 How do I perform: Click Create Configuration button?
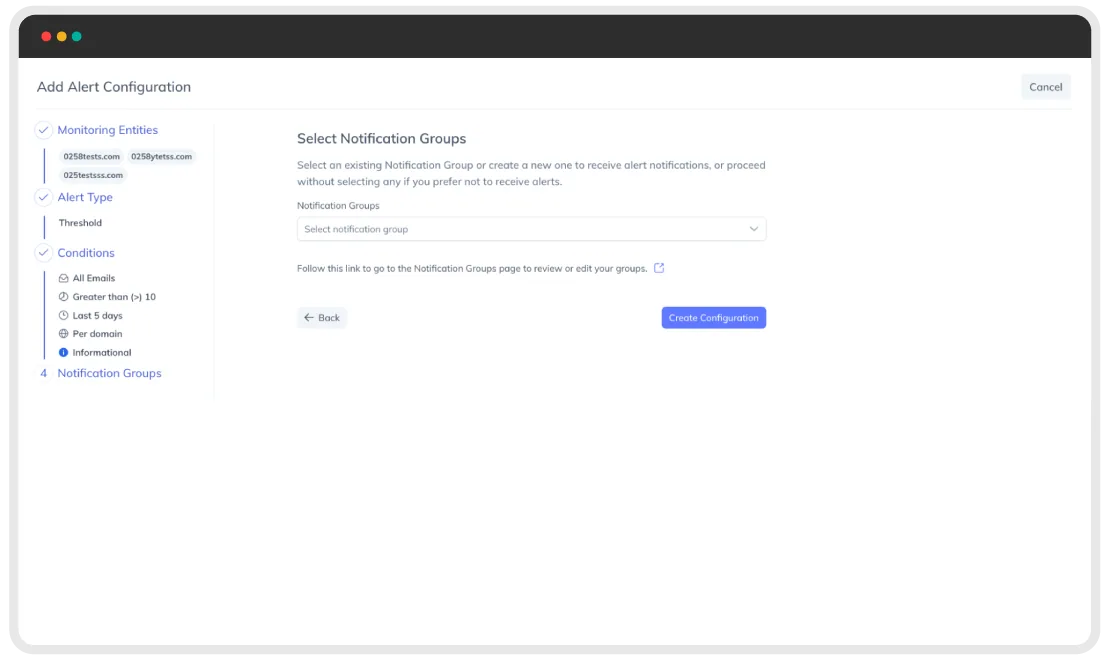coord(714,317)
